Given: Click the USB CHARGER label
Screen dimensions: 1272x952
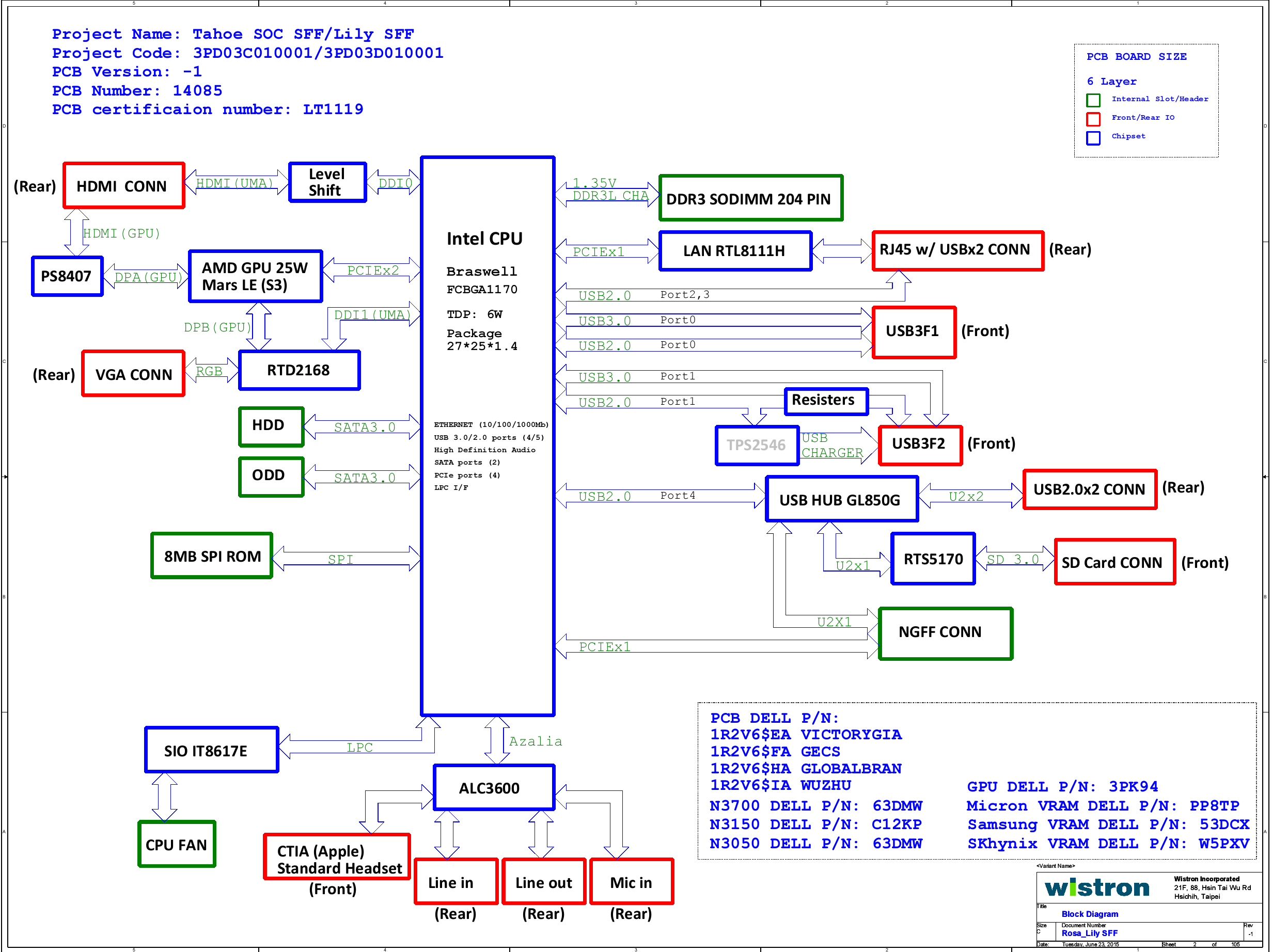Looking at the screenshot, I should point(831,445).
